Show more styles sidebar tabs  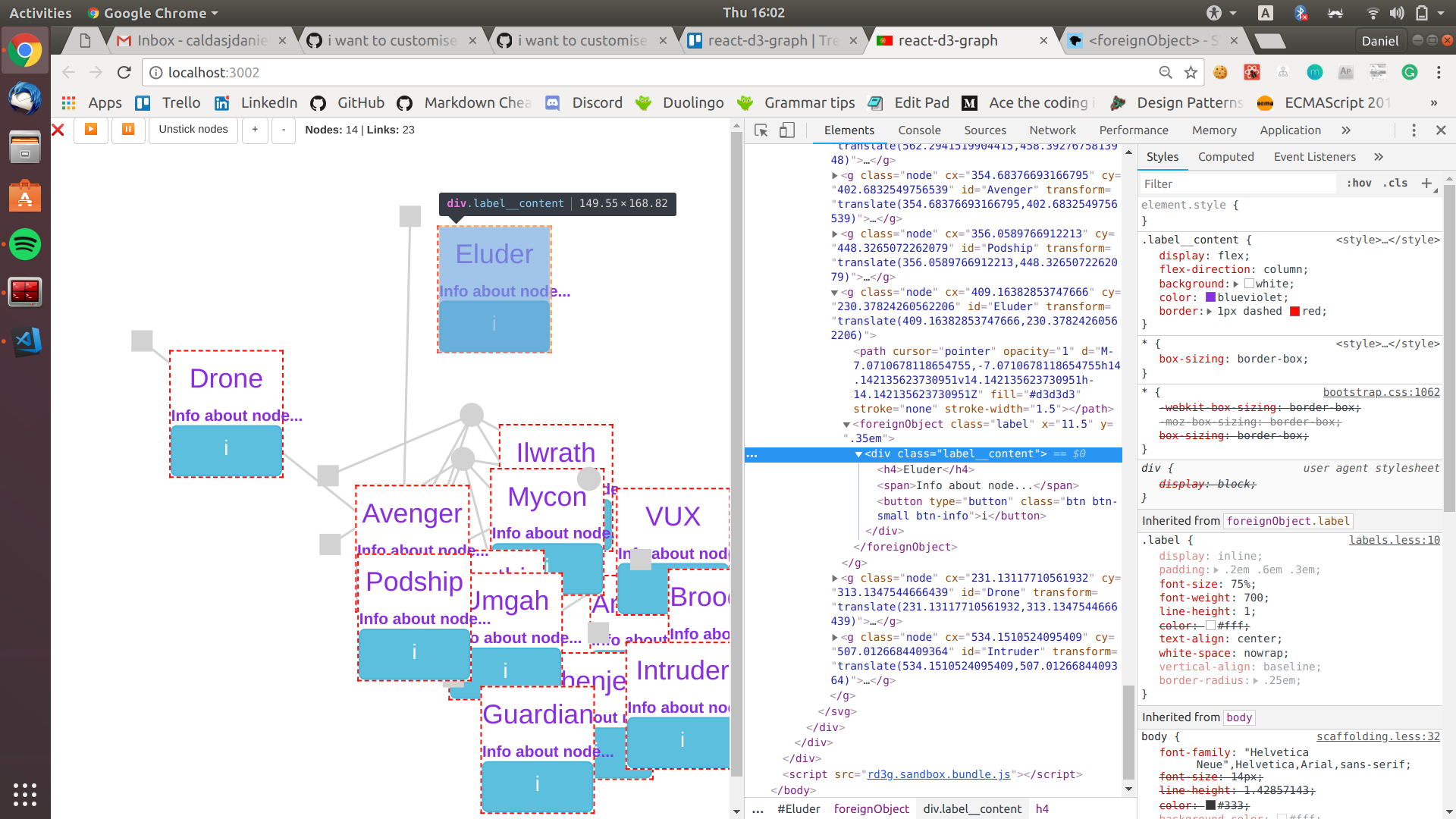tap(1379, 157)
